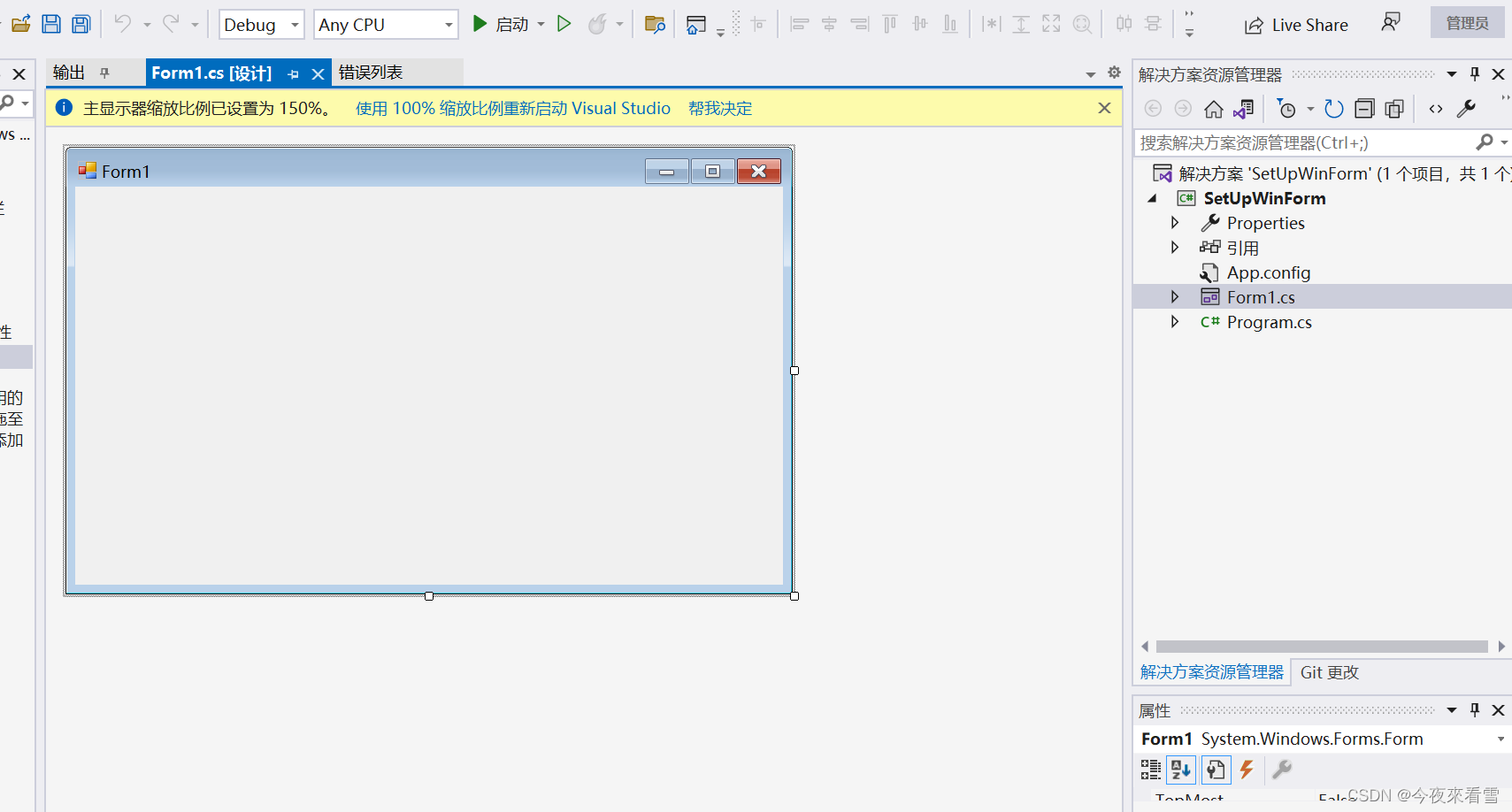Image resolution: width=1512 pixels, height=812 pixels.
Task: Click the align lefts layout icon
Action: 800,24
